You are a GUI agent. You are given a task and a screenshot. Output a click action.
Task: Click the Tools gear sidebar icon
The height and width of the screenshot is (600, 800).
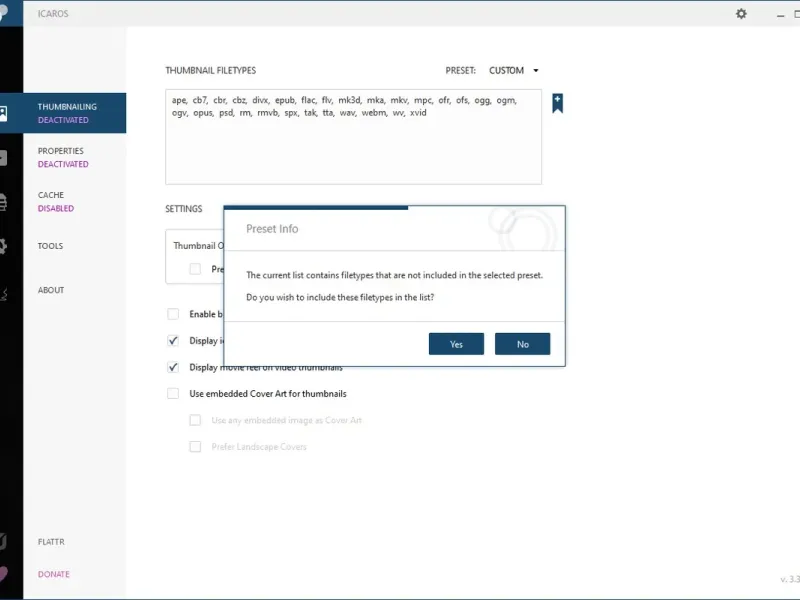coord(3,246)
